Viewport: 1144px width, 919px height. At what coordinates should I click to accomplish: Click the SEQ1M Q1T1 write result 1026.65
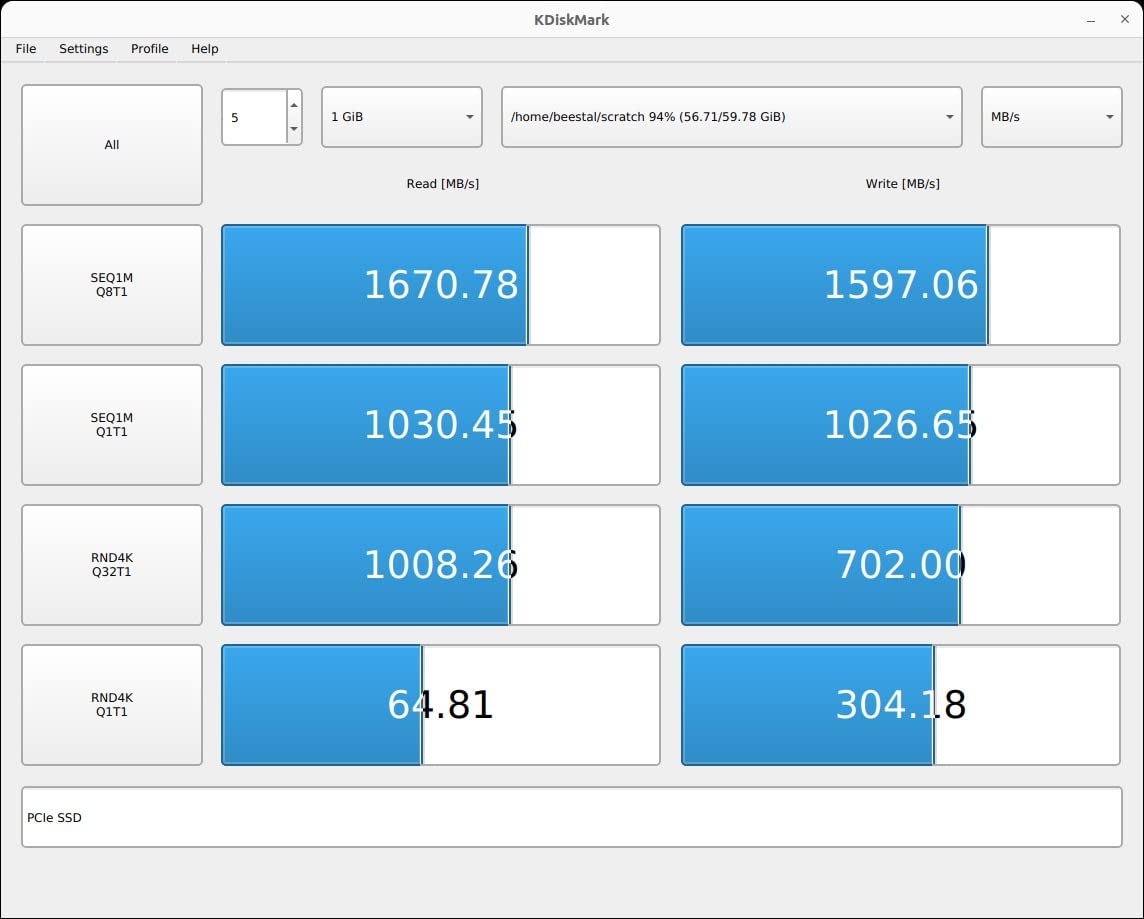(900, 425)
